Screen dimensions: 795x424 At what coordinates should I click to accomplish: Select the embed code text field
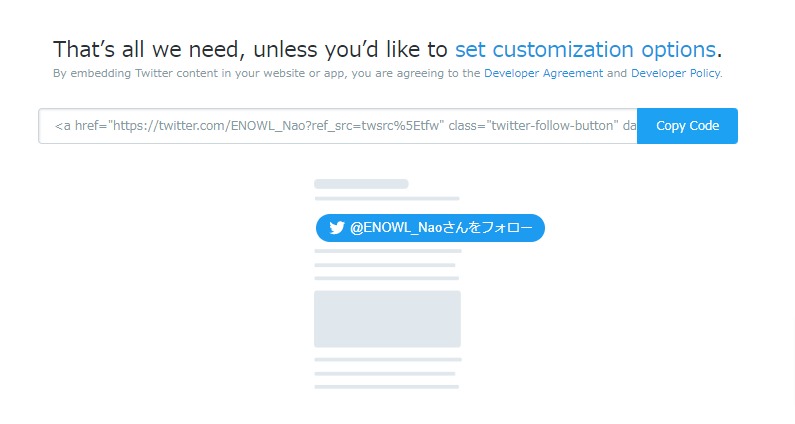pyautogui.click(x=338, y=126)
